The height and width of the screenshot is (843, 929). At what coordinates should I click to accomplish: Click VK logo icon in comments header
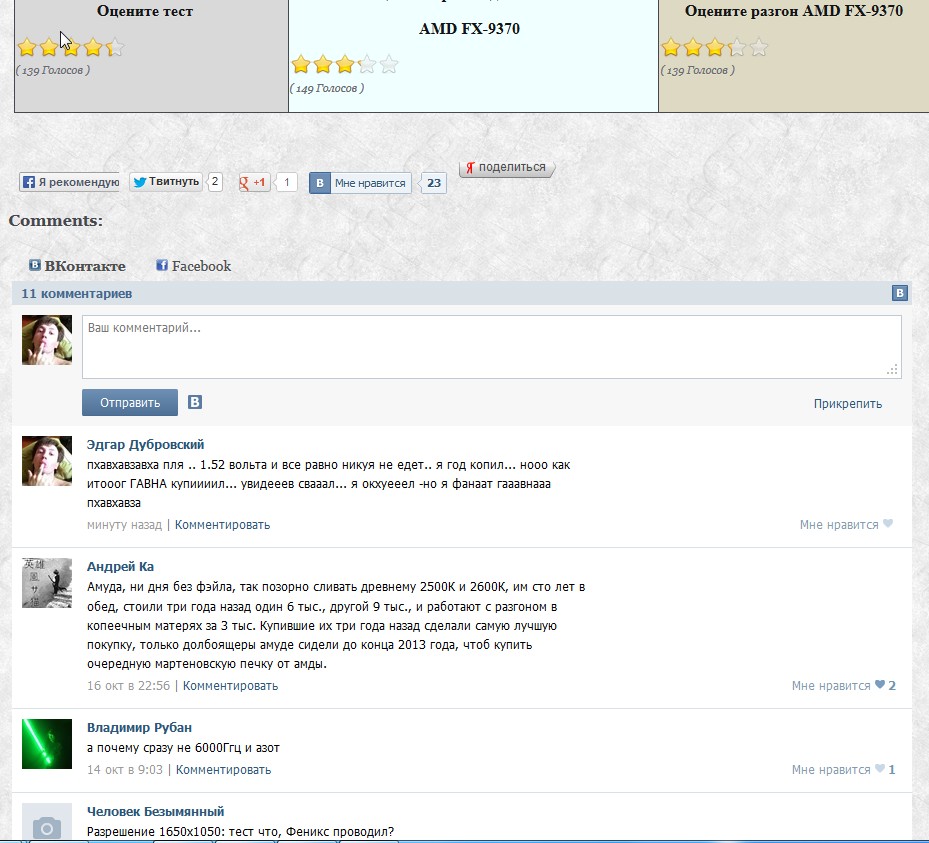point(899,293)
